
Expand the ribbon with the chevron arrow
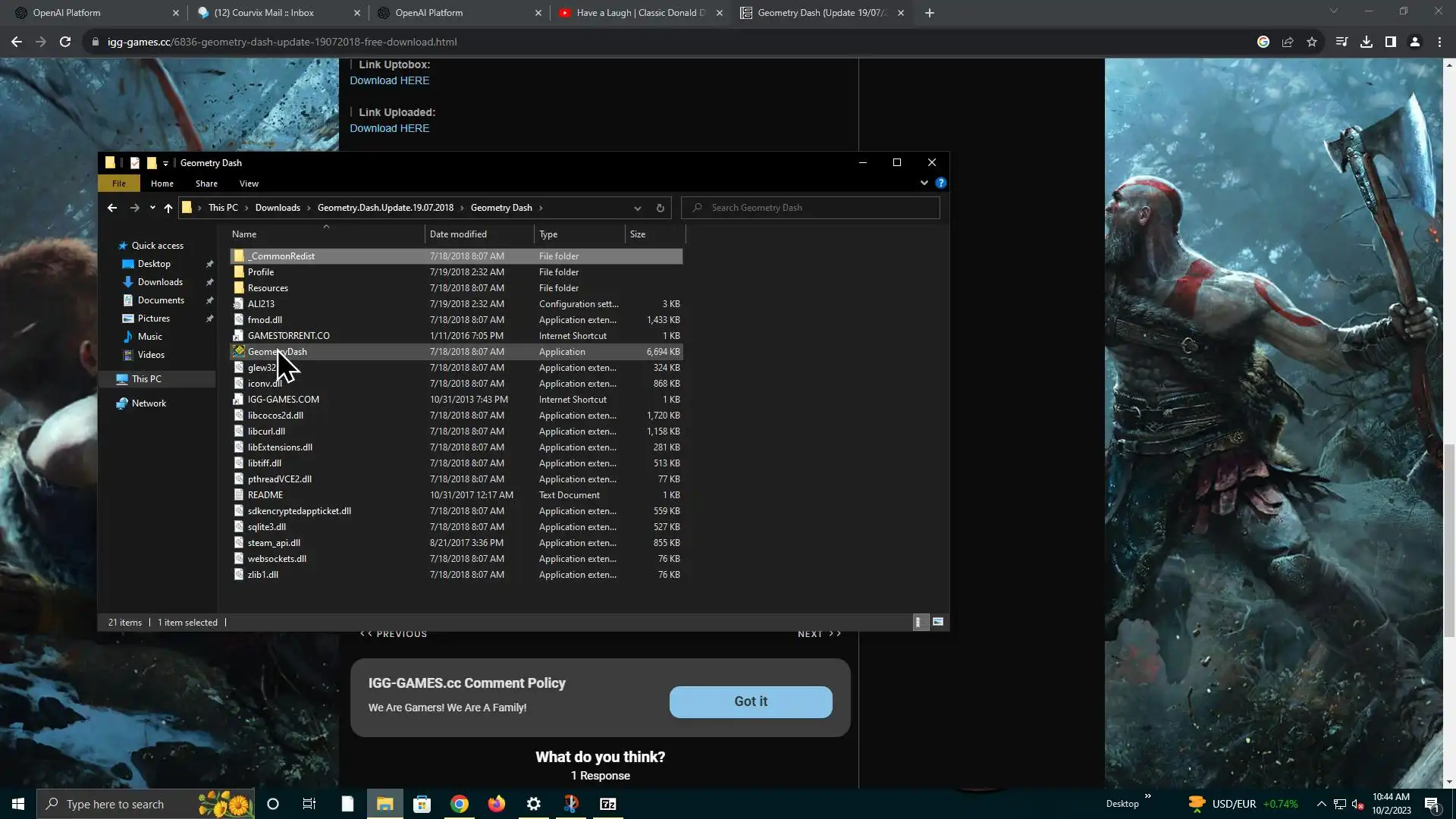[924, 183]
